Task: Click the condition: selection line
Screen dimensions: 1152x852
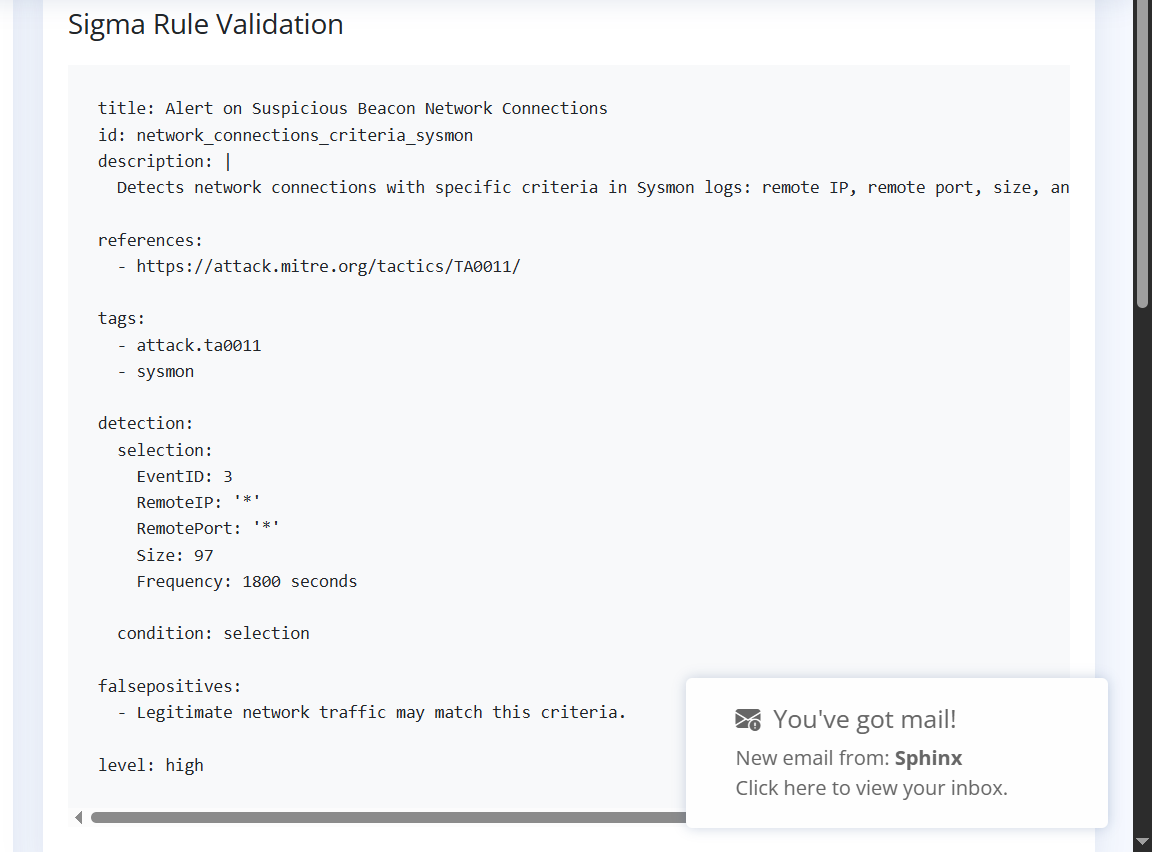Action: coord(213,633)
